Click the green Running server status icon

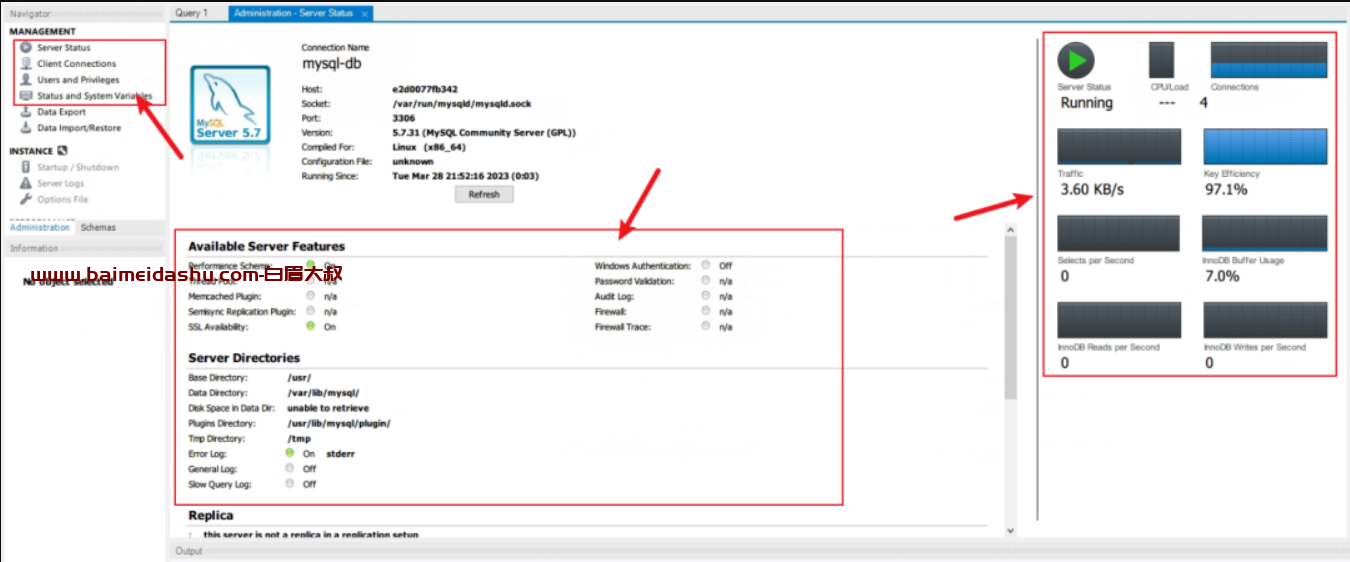tap(1076, 60)
